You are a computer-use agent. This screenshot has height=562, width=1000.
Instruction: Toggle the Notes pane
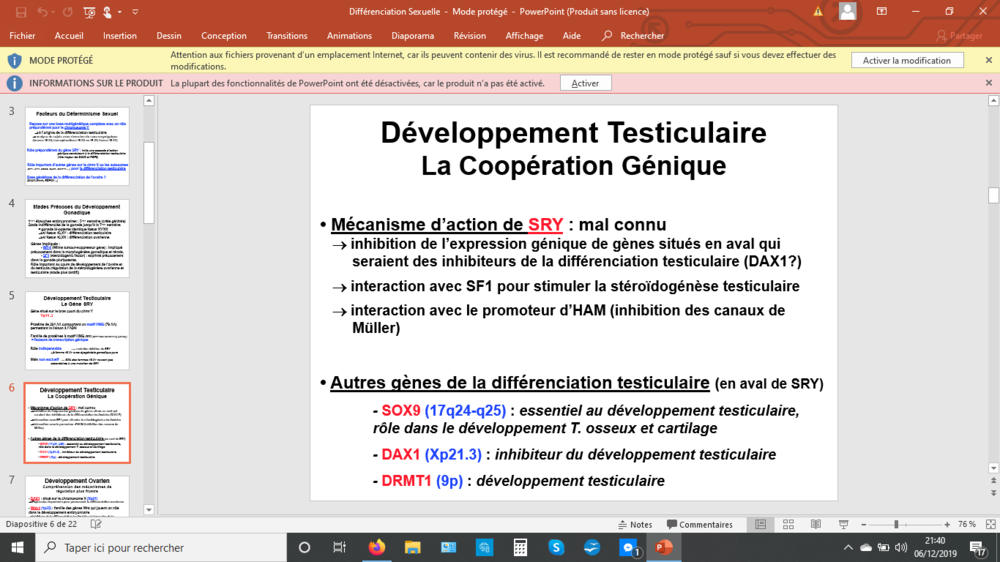click(x=634, y=524)
